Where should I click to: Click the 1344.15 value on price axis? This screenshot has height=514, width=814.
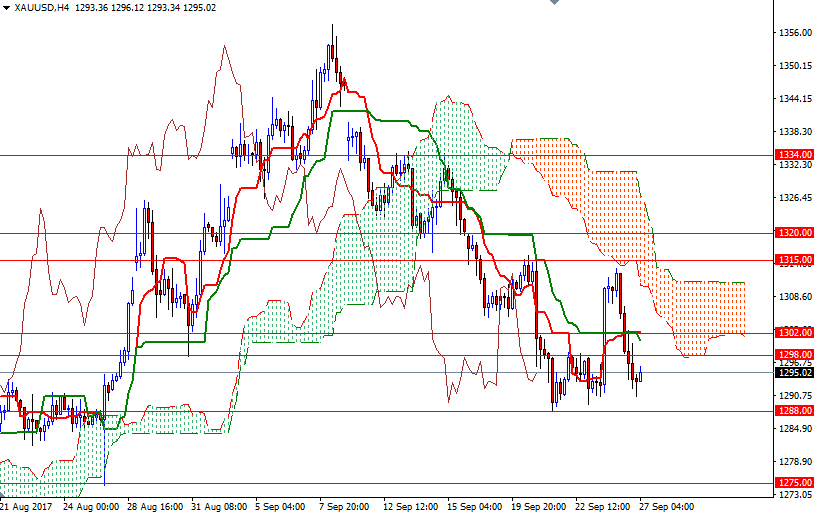click(793, 99)
